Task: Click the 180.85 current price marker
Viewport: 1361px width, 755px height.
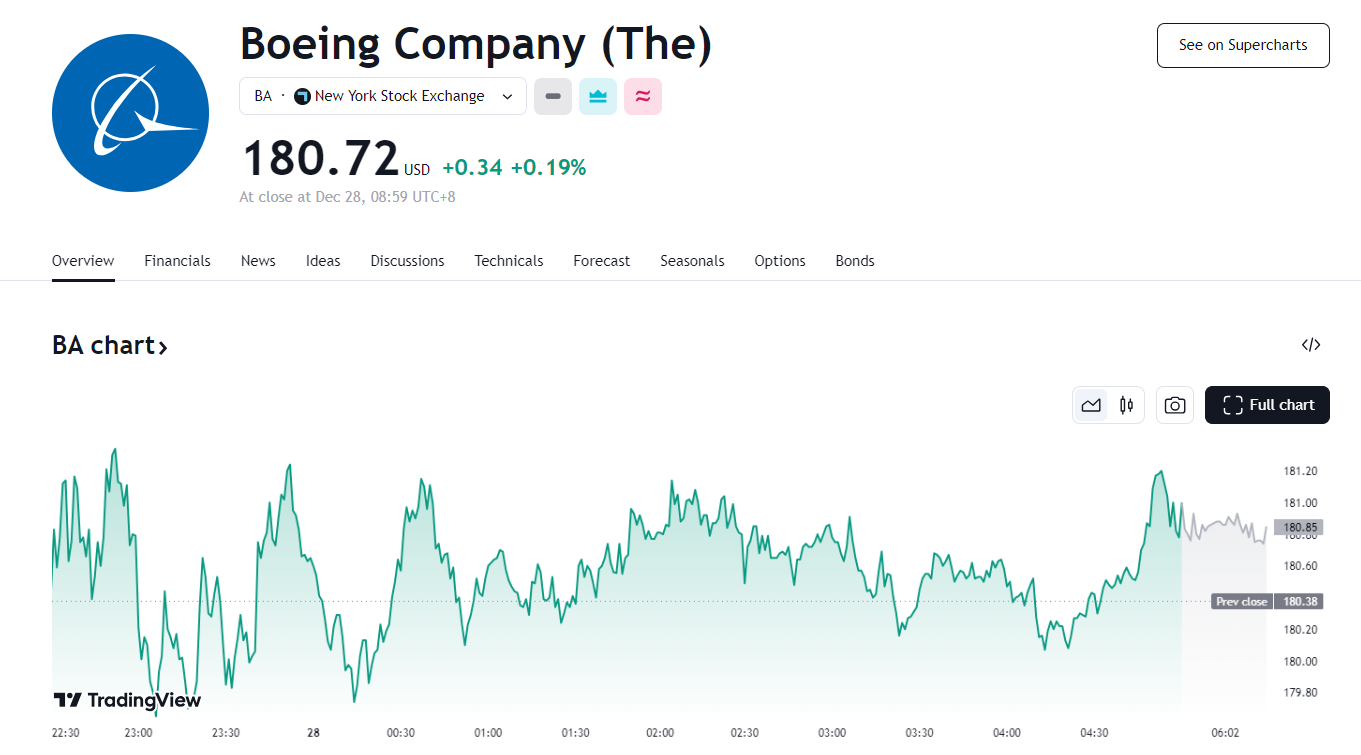Action: 1300,527
